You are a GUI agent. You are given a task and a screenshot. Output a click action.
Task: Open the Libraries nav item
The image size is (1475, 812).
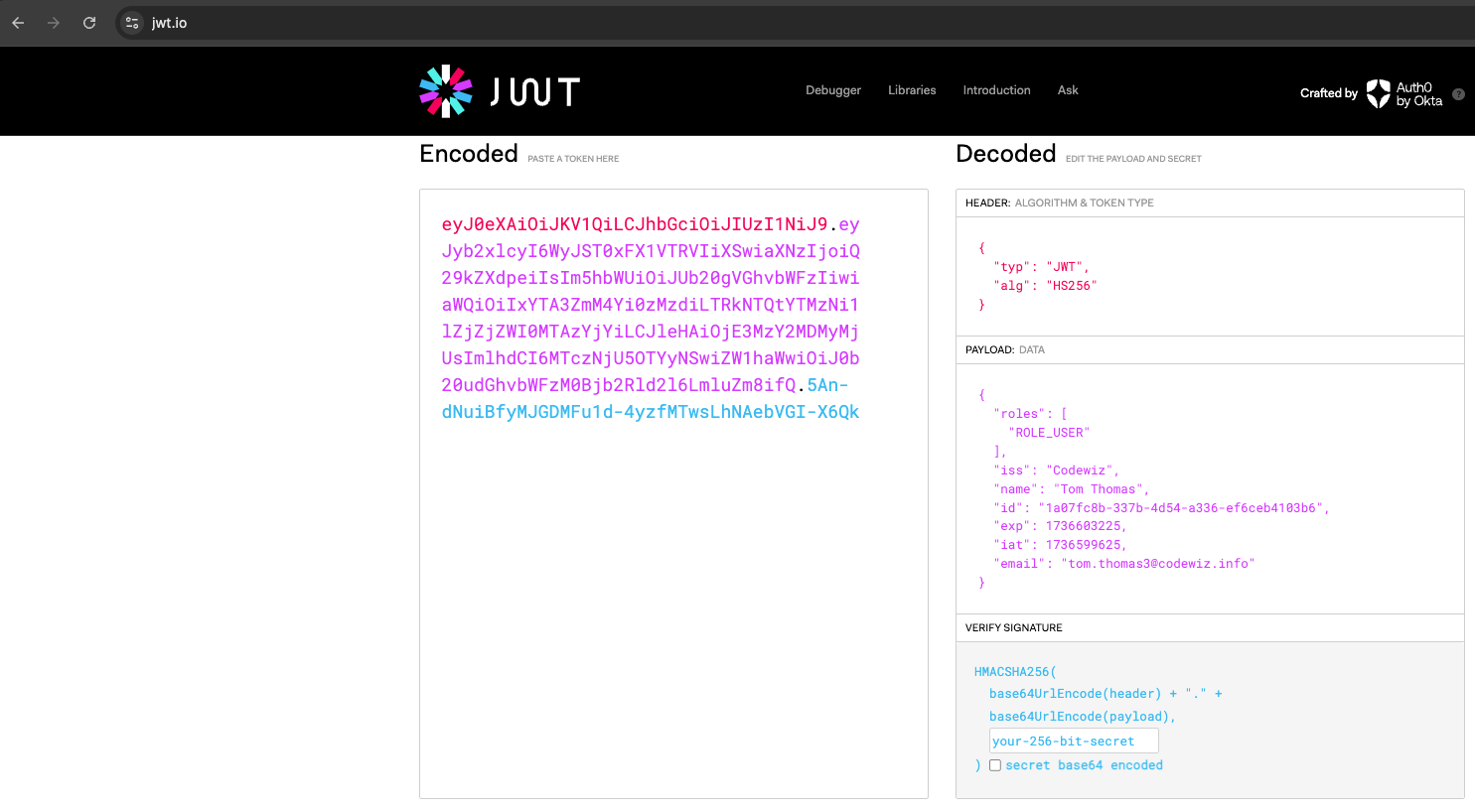(x=911, y=90)
